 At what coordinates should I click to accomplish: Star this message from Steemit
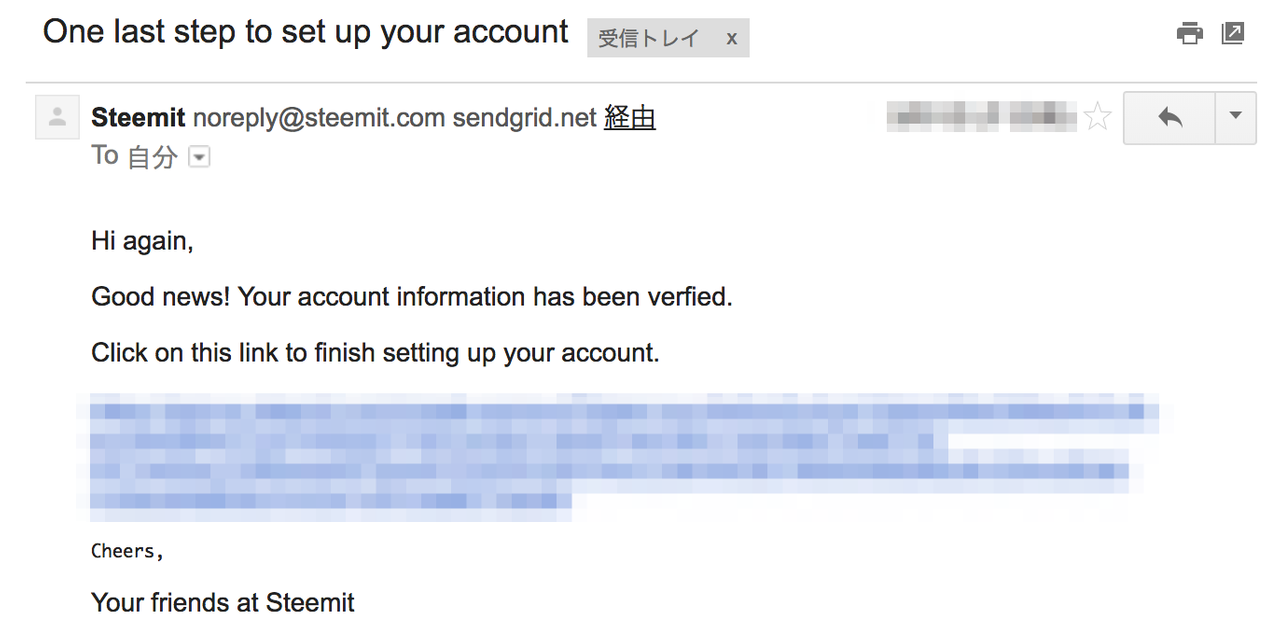click(1098, 118)
